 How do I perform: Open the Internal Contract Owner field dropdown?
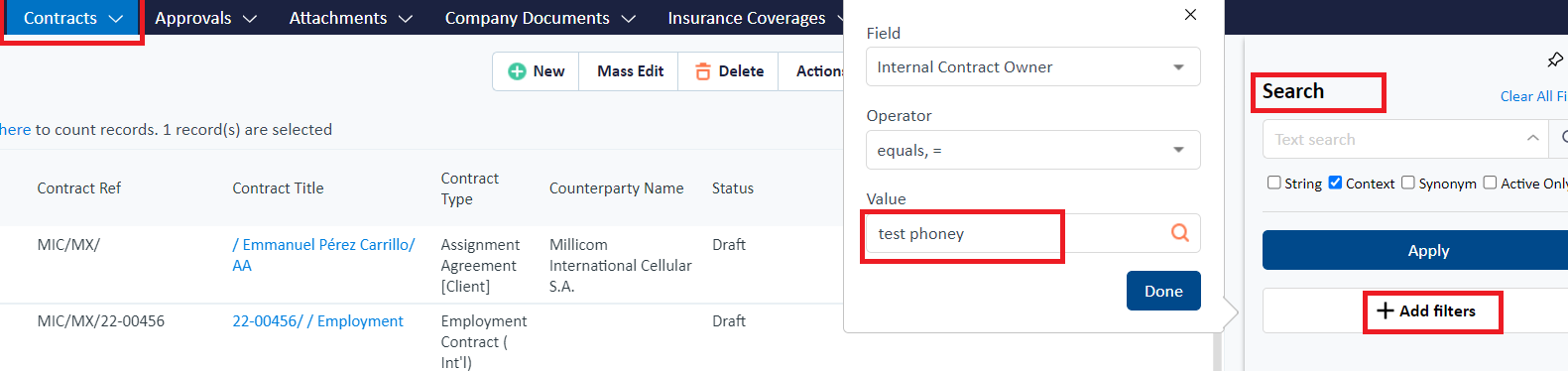pyautogui.click(x=1033, y=66)
